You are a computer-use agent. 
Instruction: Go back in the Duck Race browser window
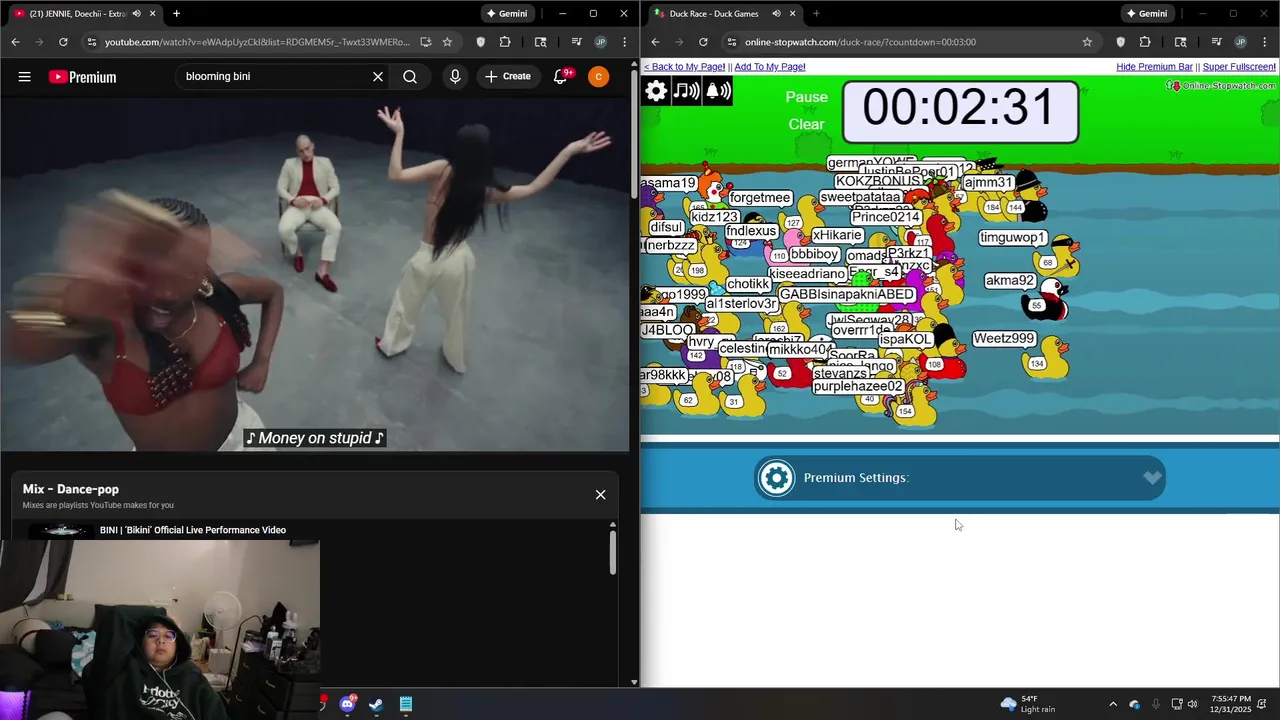click(x=655, y=42)
